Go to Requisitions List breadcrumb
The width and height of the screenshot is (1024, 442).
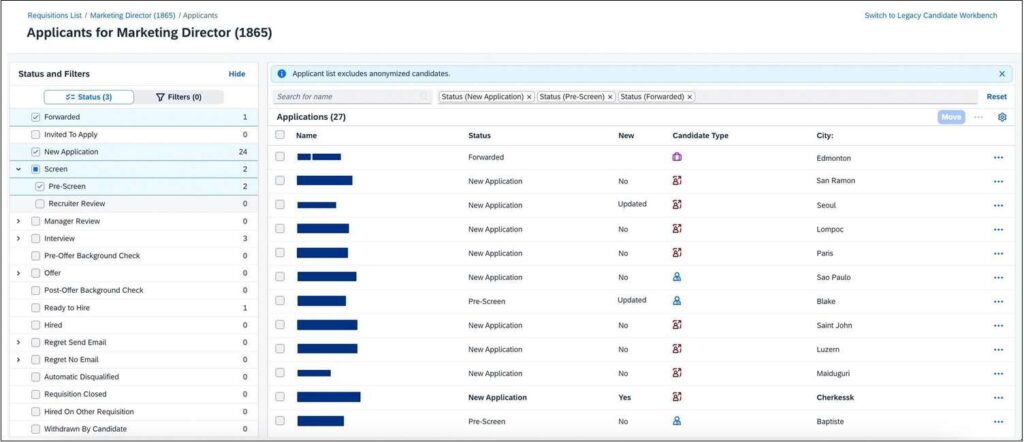[54, 15]
